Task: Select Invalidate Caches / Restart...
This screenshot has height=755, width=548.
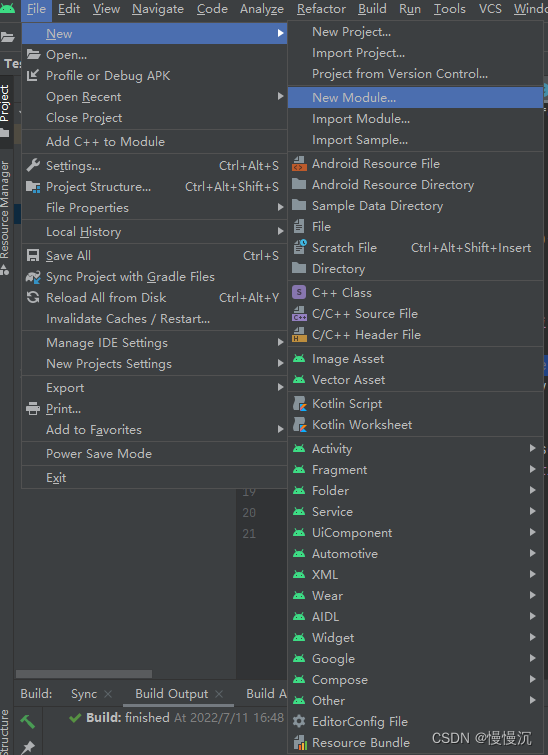Action: (154, 319)
